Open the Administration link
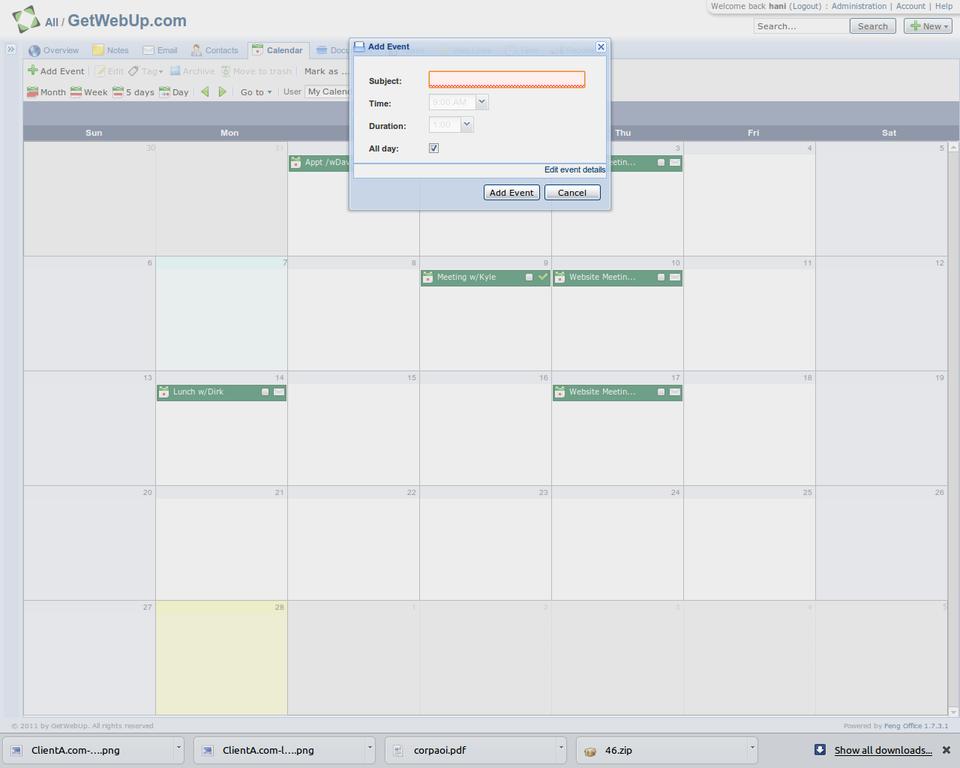960x768 pixels. 858,6
